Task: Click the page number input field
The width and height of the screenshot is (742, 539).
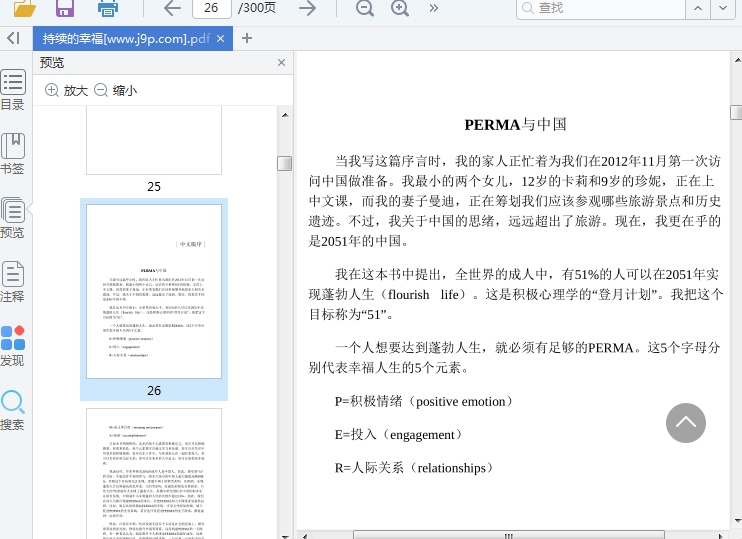Action: point(211,8)
